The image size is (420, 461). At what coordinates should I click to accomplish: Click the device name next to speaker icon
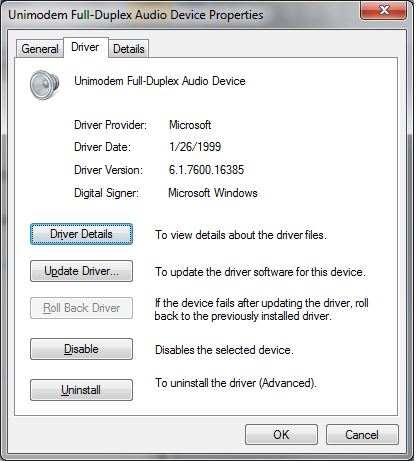click(160, 81)
